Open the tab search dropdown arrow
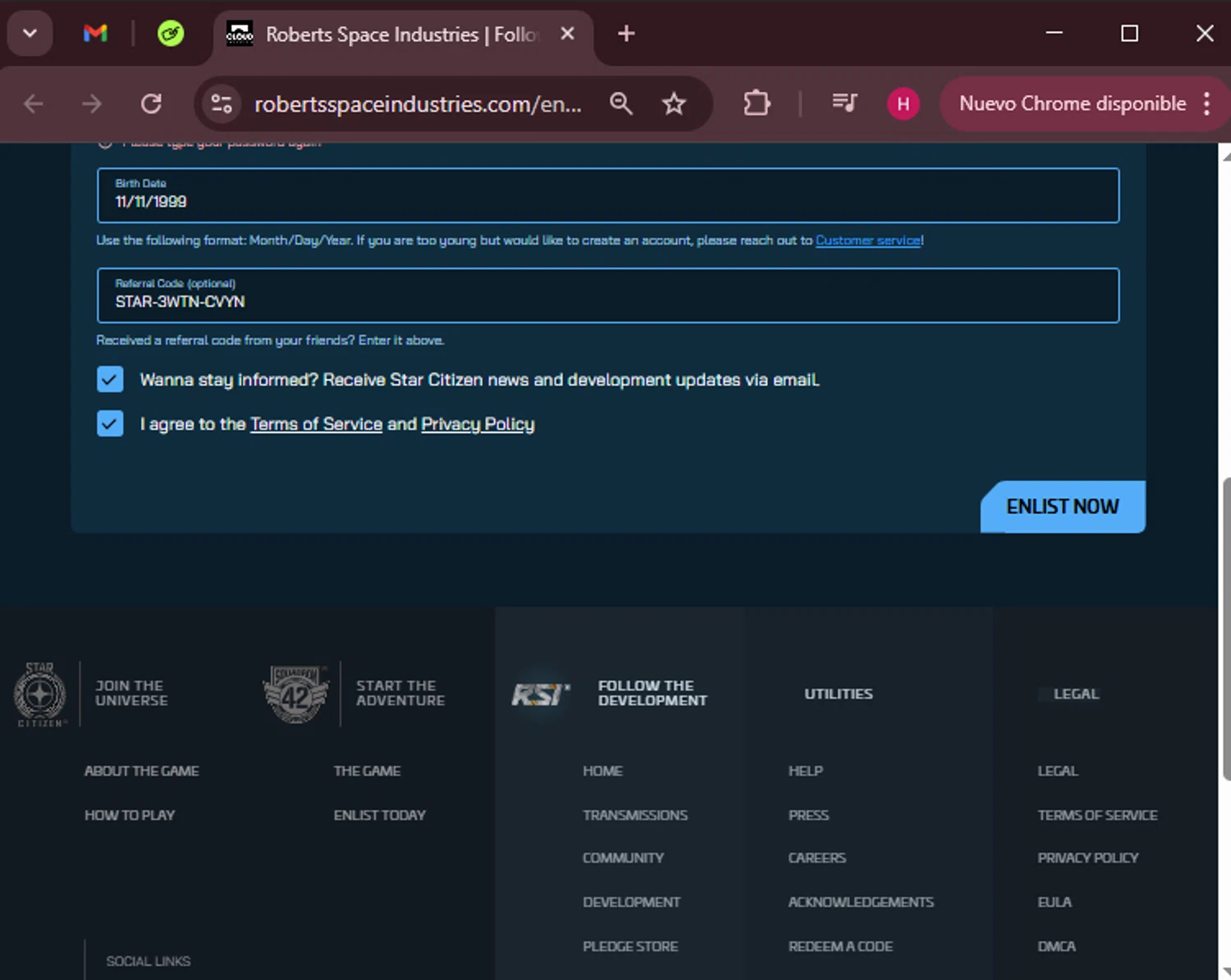This screenshot has width=1231, height=980. (30, 34)
